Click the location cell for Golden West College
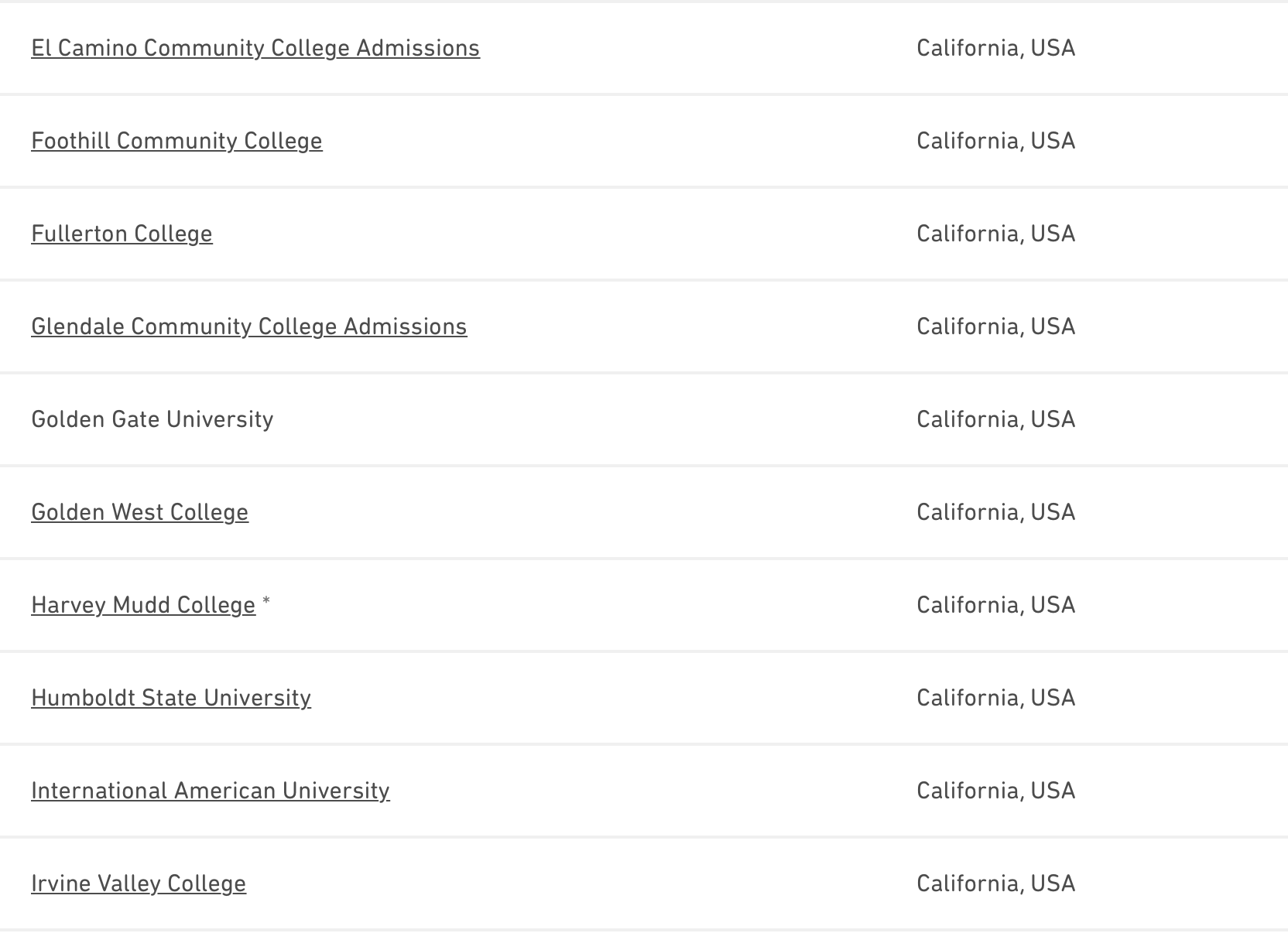Image resolution: width=1288 pixels, height=933 pixels. (x=995, y=512)
